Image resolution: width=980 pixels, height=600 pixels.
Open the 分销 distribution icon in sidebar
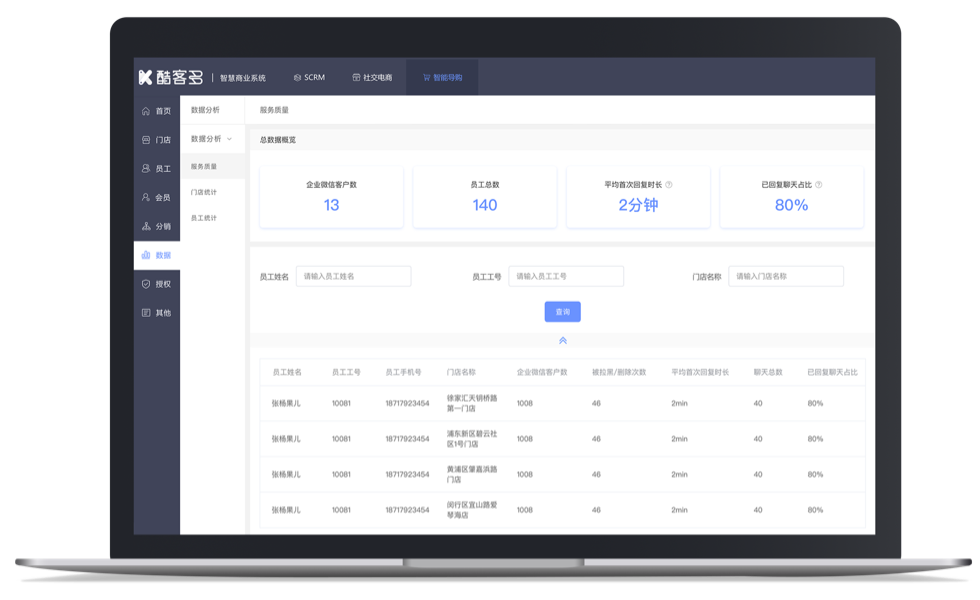point(146,226)
